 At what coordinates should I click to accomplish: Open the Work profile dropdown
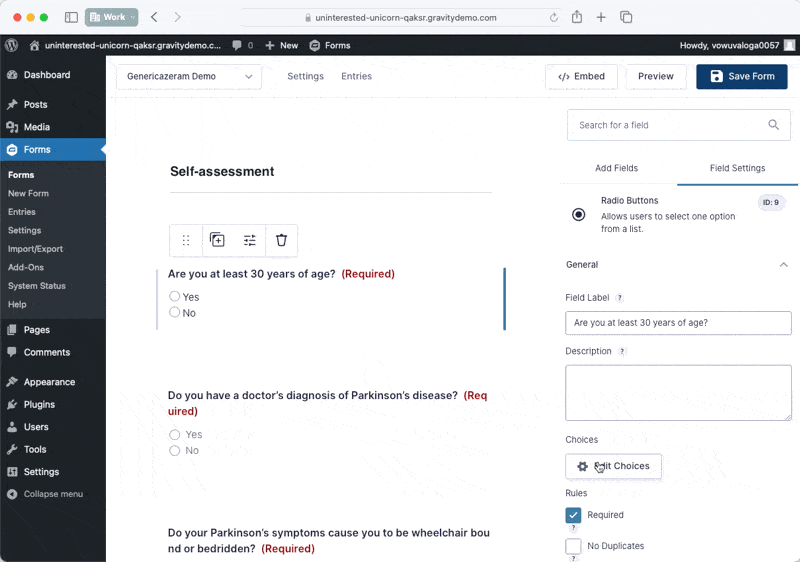point(112,17)
